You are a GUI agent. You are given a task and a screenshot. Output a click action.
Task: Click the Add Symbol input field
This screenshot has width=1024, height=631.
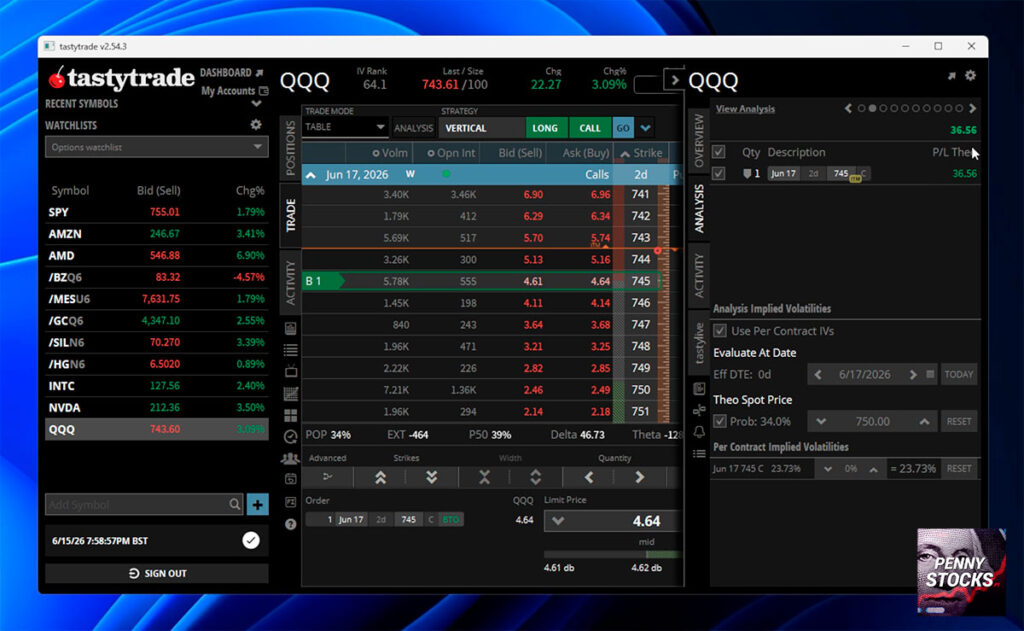[137, 504]
